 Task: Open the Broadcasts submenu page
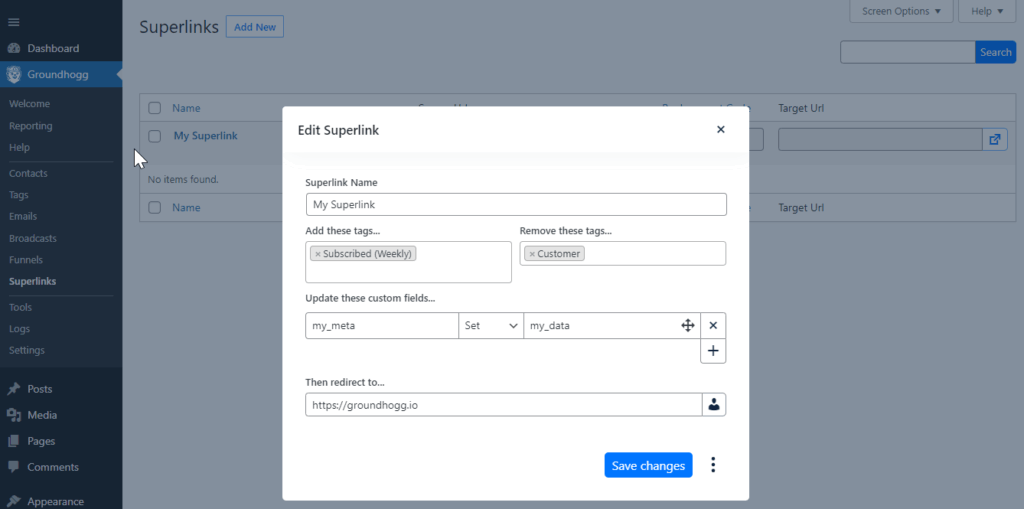click(x=33, y=238)
